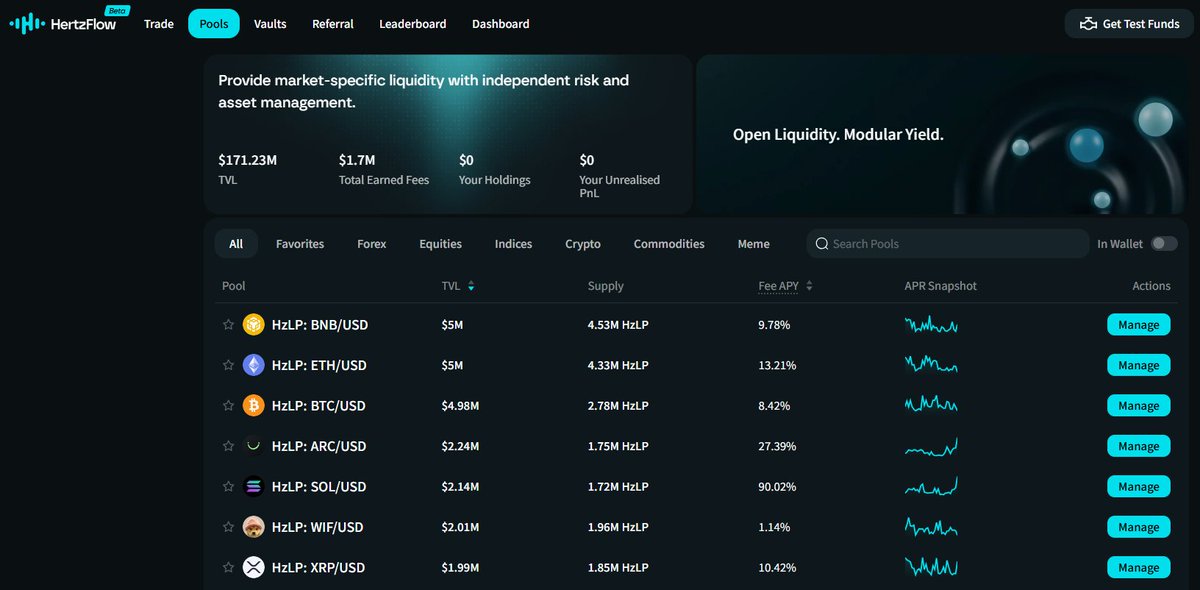The height and width of the screenshot is (590, 1200).
Task: Favorite the BNB/USD pool star
Action: (228, 325)
